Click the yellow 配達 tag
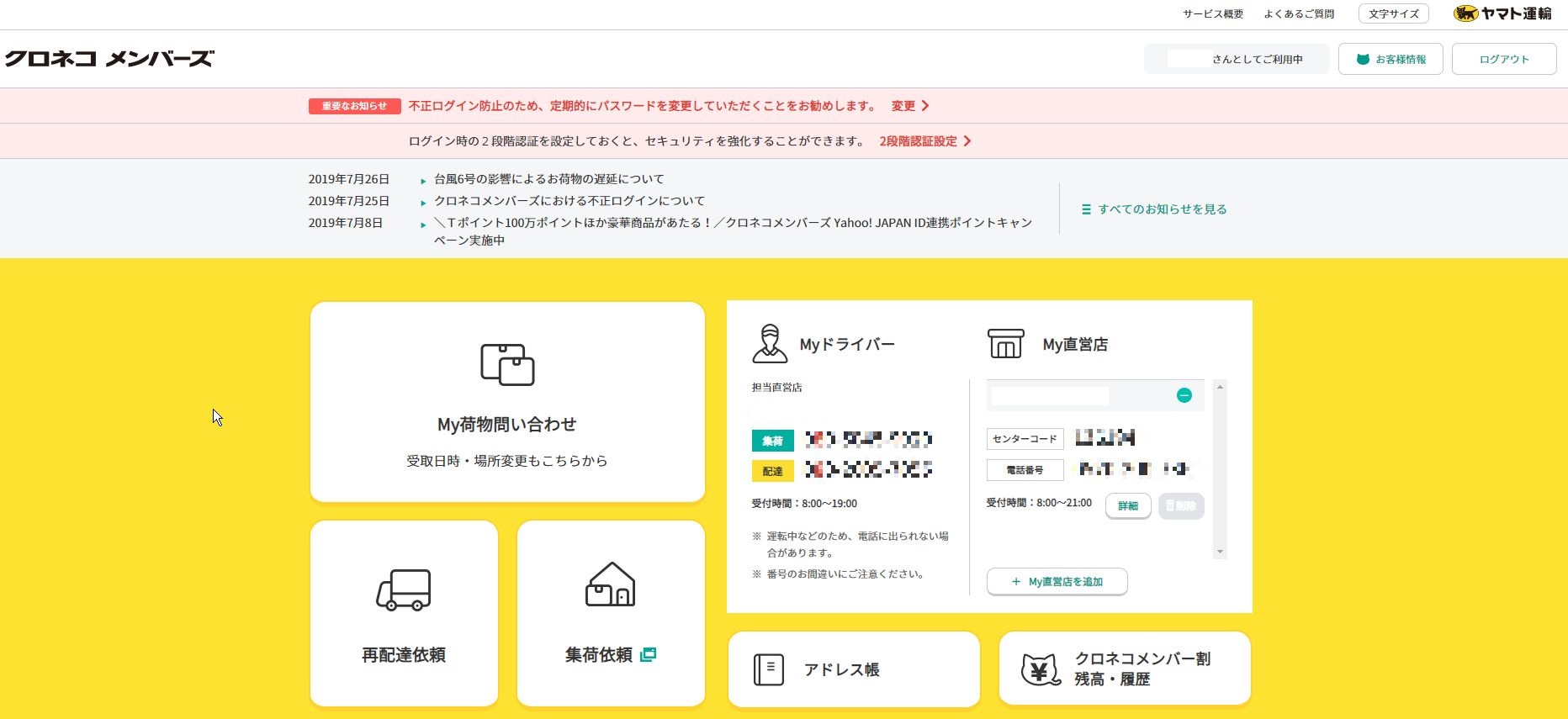1568x719 pixels. point(772,471)
